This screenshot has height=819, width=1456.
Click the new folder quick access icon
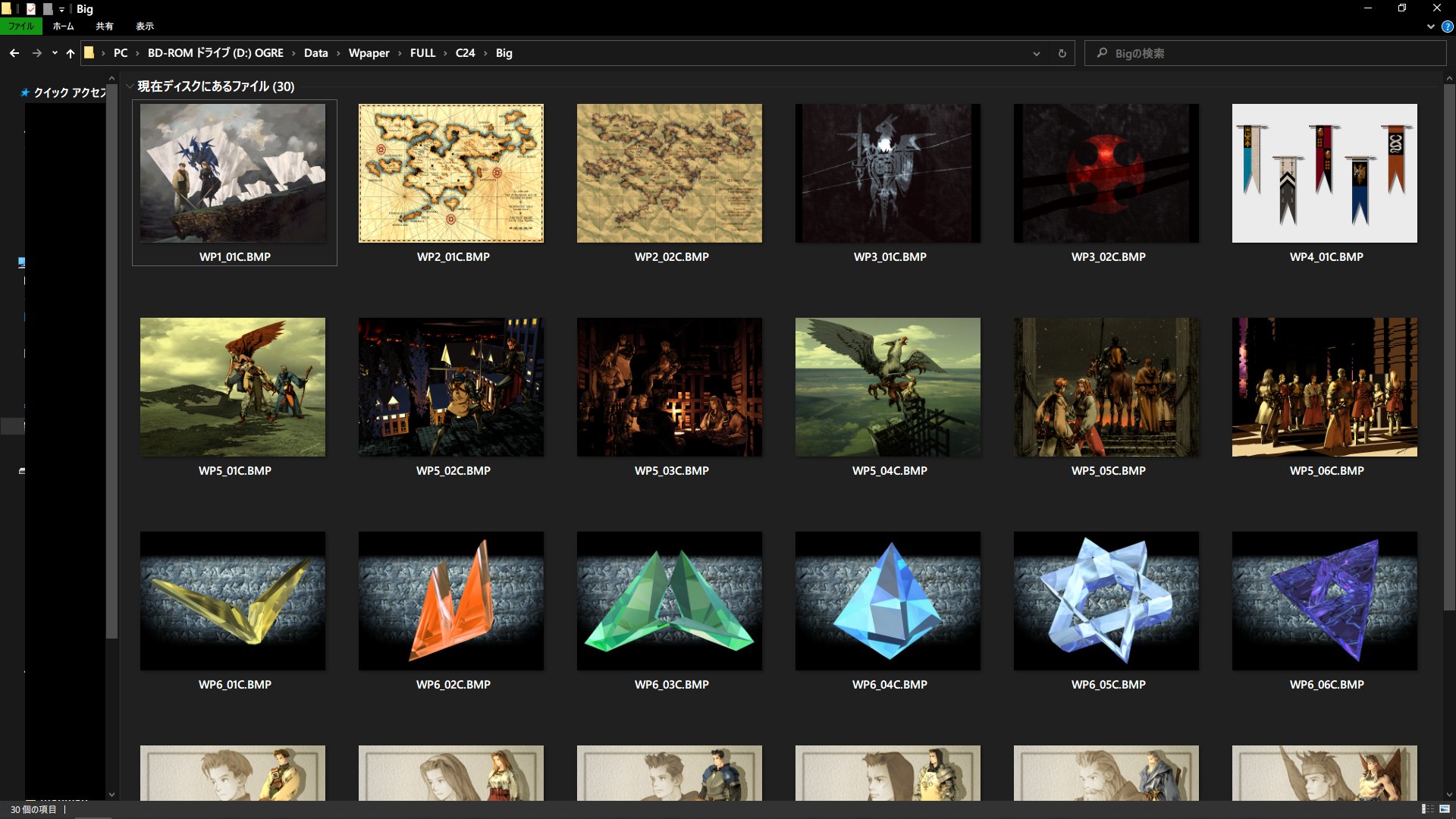pos(48,9)
